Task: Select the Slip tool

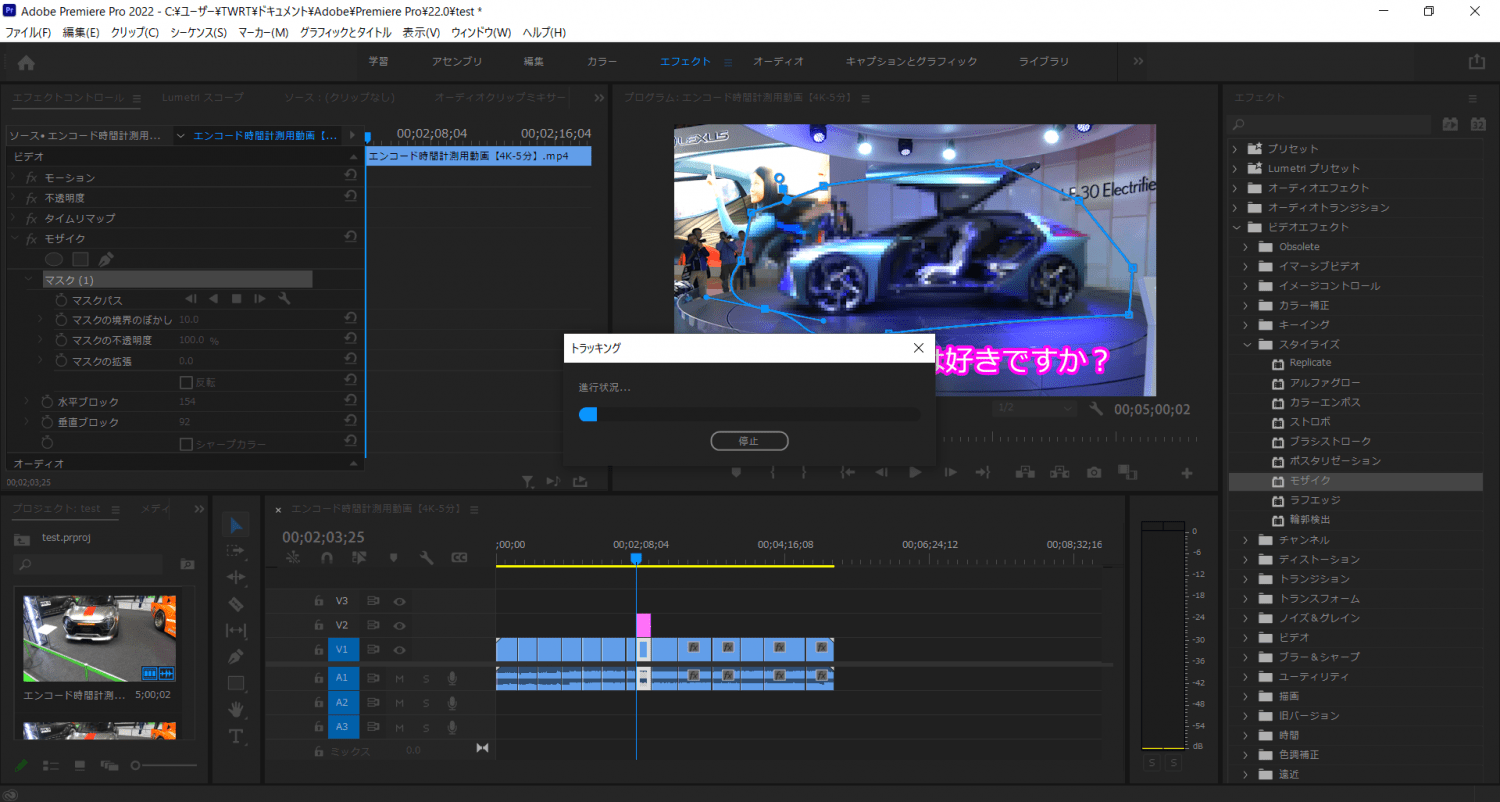Action: coord(236,630)
